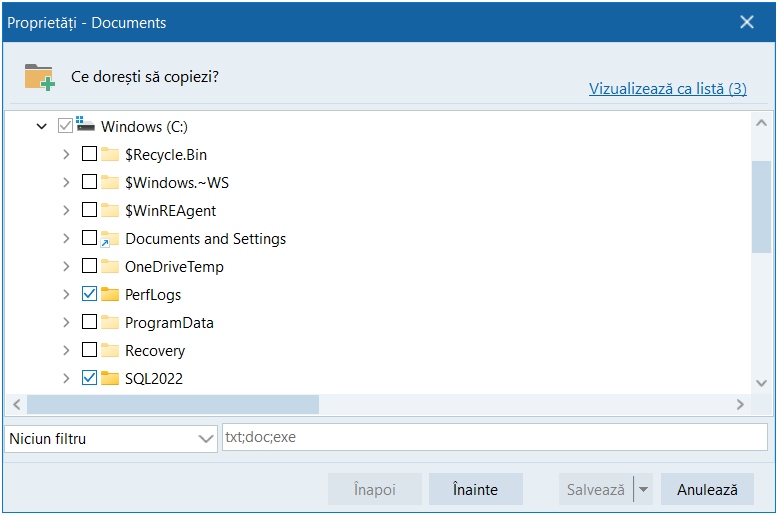Viewport: 779px width, 516px height.
Task: Click the $Recycle.Bin folder icon
Action: click(x=110, y=155)
